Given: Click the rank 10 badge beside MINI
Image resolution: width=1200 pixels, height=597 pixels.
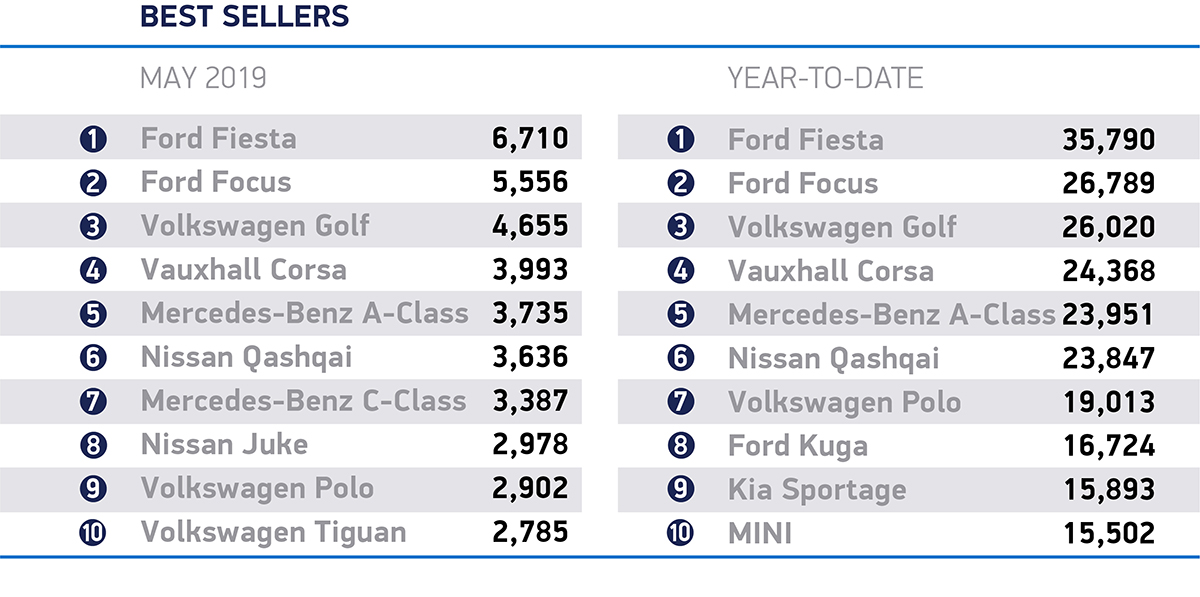Looking at the screenshot, I should point(680,533).
